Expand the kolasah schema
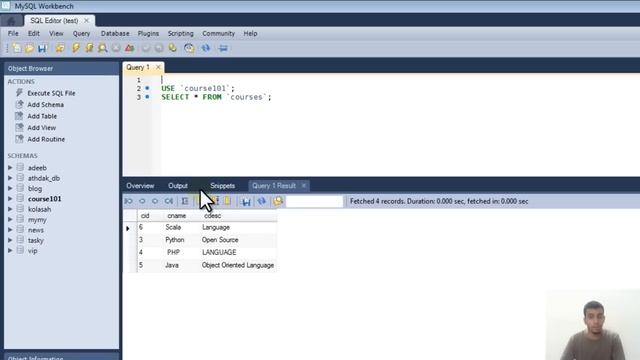Viewport: 640px width, 360px height. point(10,209)
